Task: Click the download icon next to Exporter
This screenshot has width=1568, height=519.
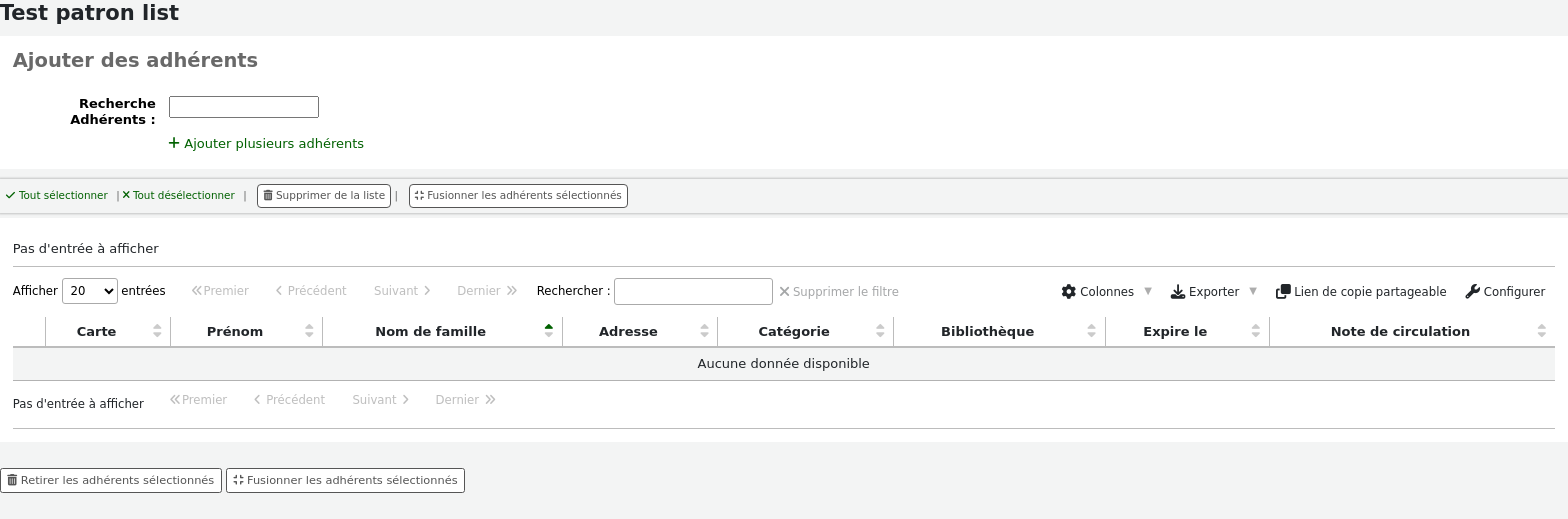Action: 1178,292
